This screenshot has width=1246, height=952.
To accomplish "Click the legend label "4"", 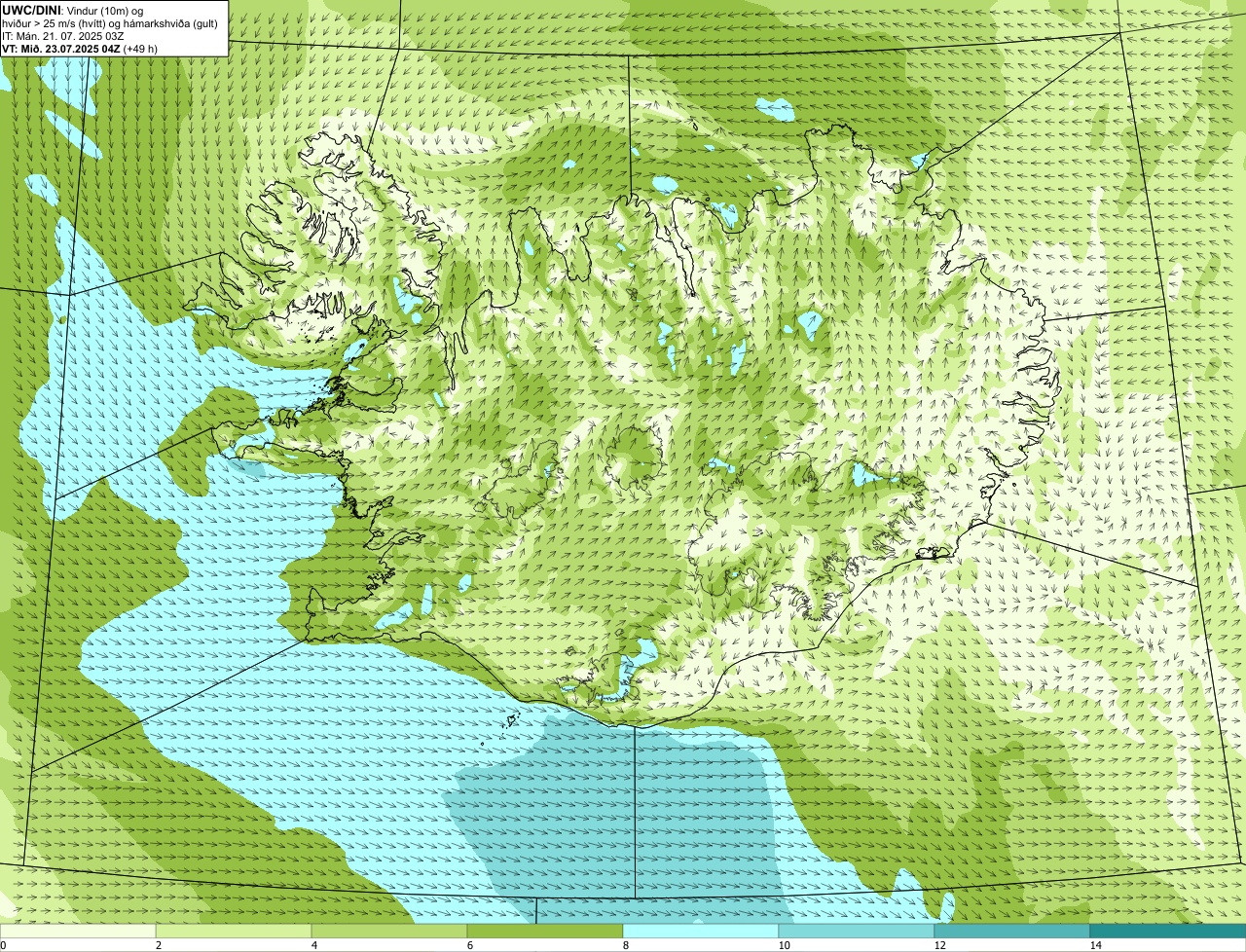I will click(x=313, y=945).
